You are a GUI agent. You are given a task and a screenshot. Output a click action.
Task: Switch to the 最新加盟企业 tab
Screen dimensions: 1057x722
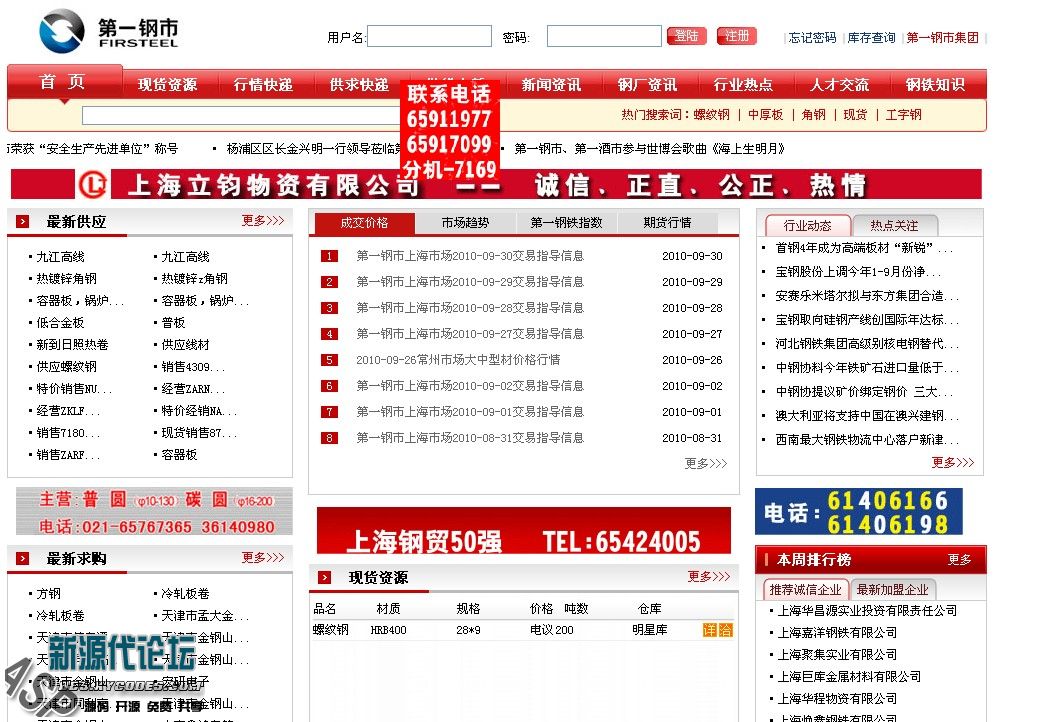click(893, 590)
